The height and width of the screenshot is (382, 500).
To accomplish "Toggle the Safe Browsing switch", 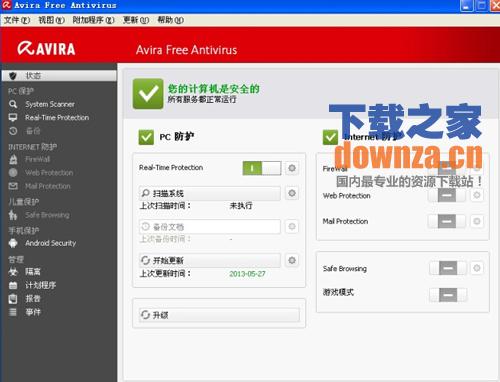I will coord(448,268).
